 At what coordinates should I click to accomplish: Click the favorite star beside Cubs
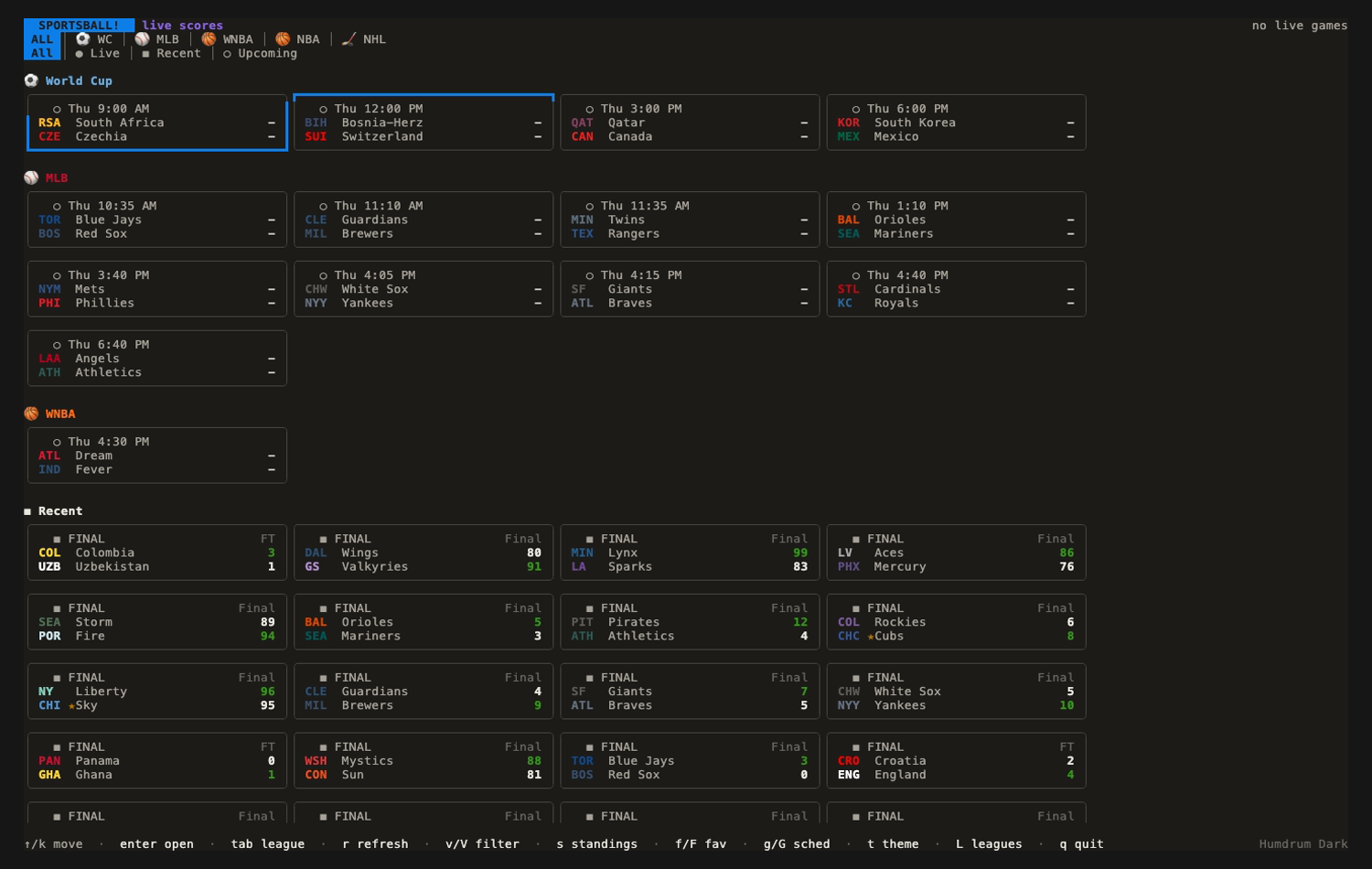pos(870,637)
